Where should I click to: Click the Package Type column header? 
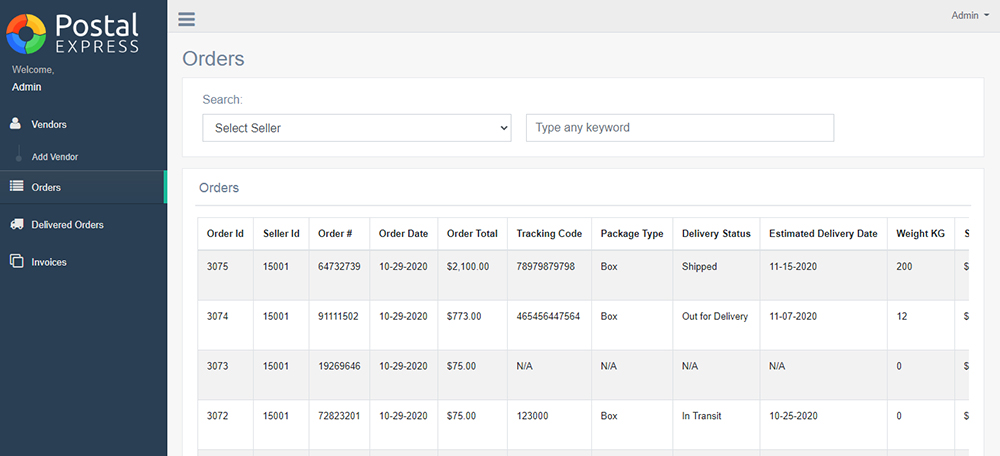coord(632,234)
